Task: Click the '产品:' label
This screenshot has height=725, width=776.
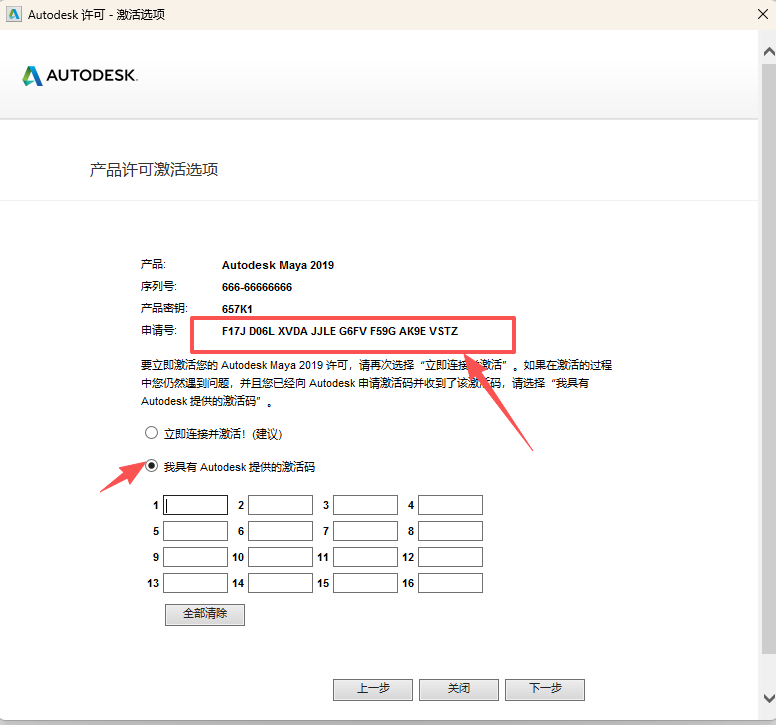Action: [153, 264]
